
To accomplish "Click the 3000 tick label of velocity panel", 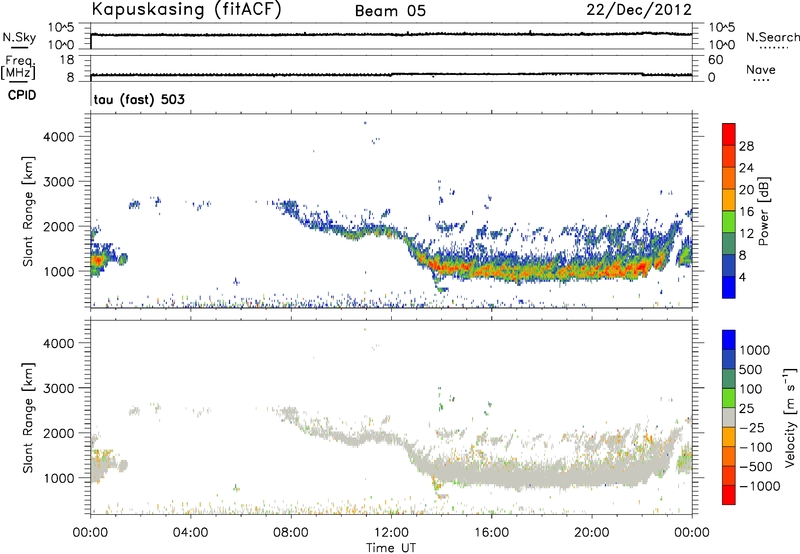I will point(58,388).
